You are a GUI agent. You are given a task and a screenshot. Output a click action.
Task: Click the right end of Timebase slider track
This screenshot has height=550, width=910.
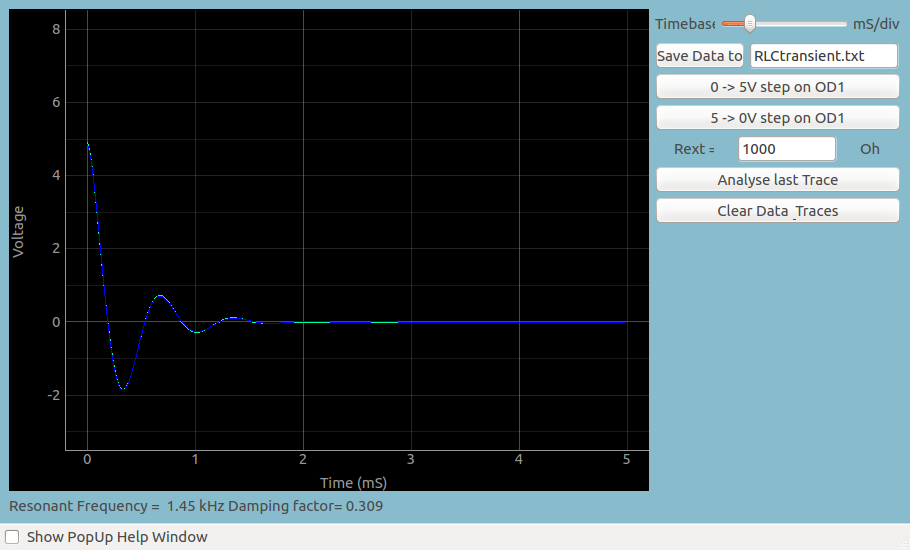click(845, 24)
